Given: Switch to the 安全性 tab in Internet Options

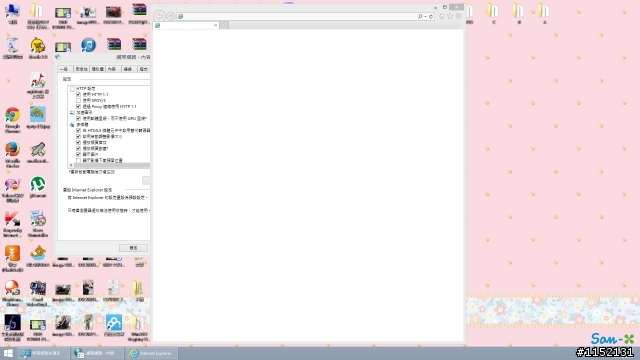Looking at the screenshot, I should pos(81,69).
